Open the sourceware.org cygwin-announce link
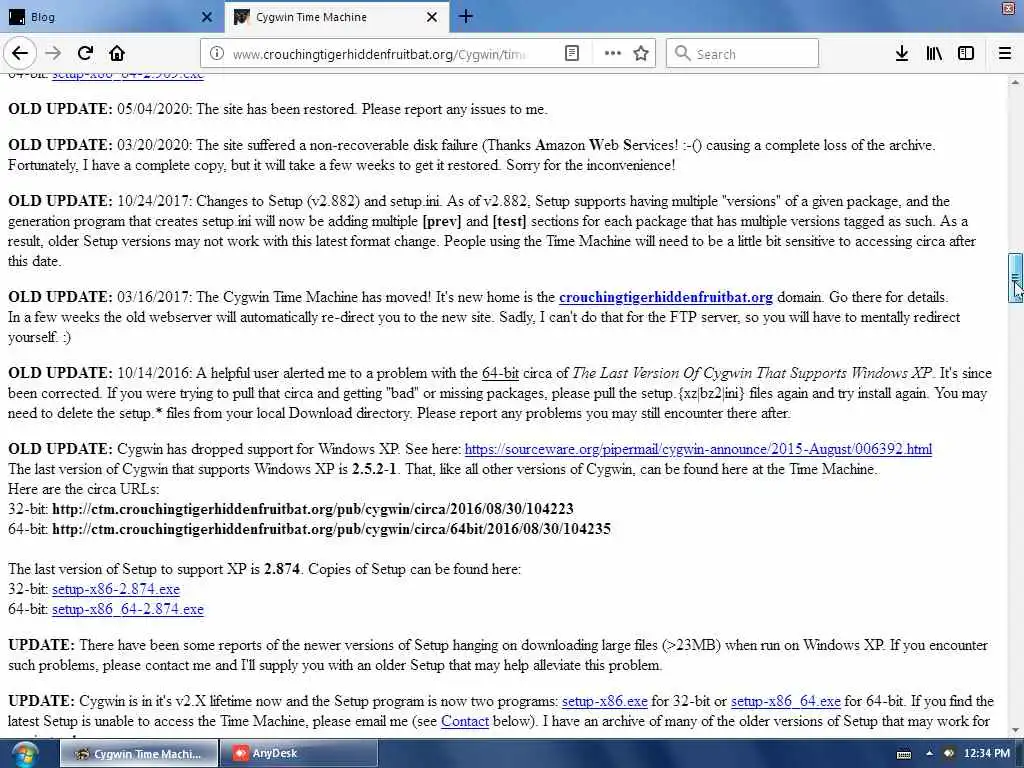Image resolution: width=1024 pixels, height=768 pixels. 698,449
